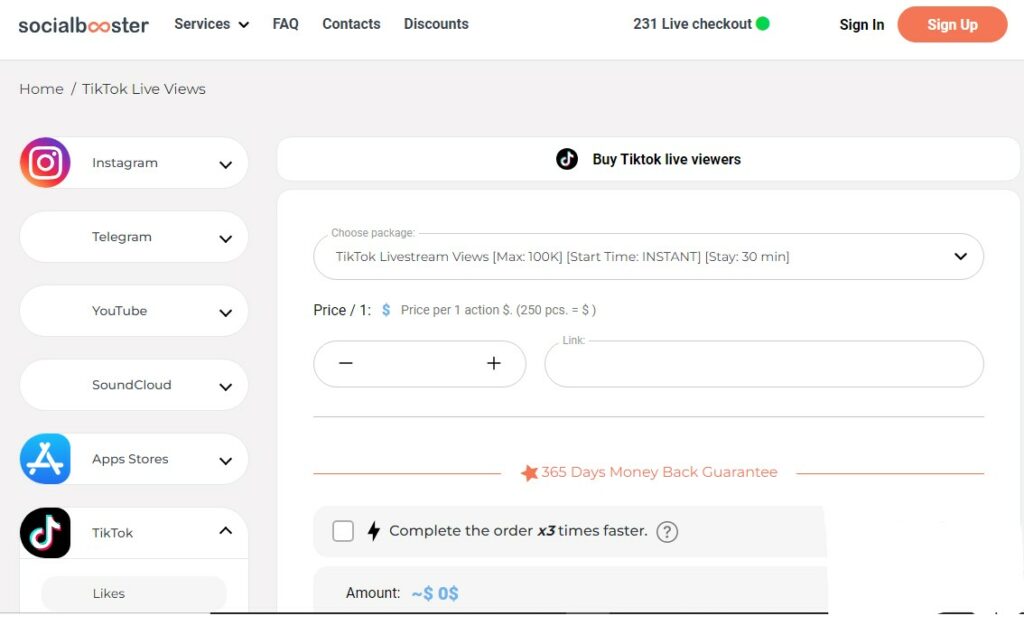Image resolution: width=1024 pixels, height=625 pixels.
Task: Click the 231 Live checkout text
Action: click(692, 24)
